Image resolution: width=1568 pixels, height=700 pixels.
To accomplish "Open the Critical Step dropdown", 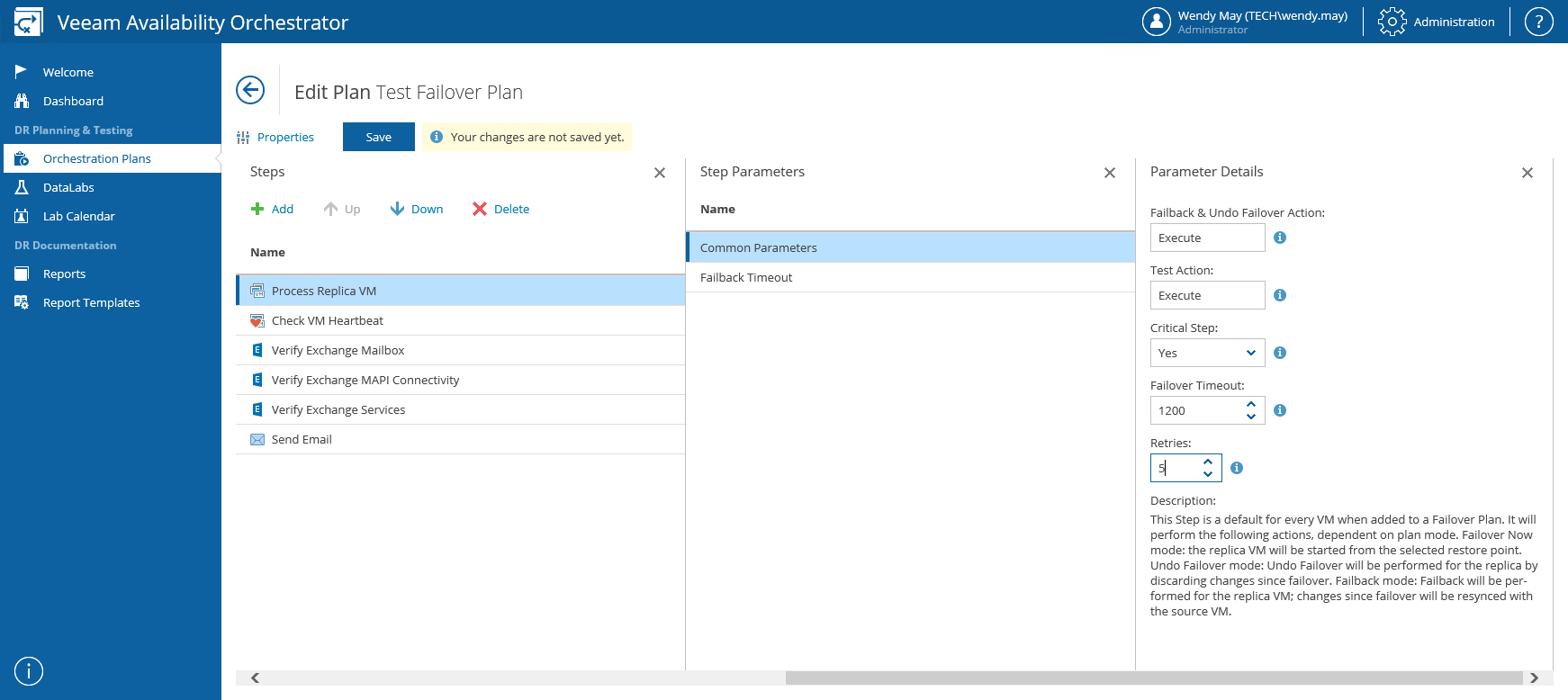I will pos(1208,353).
